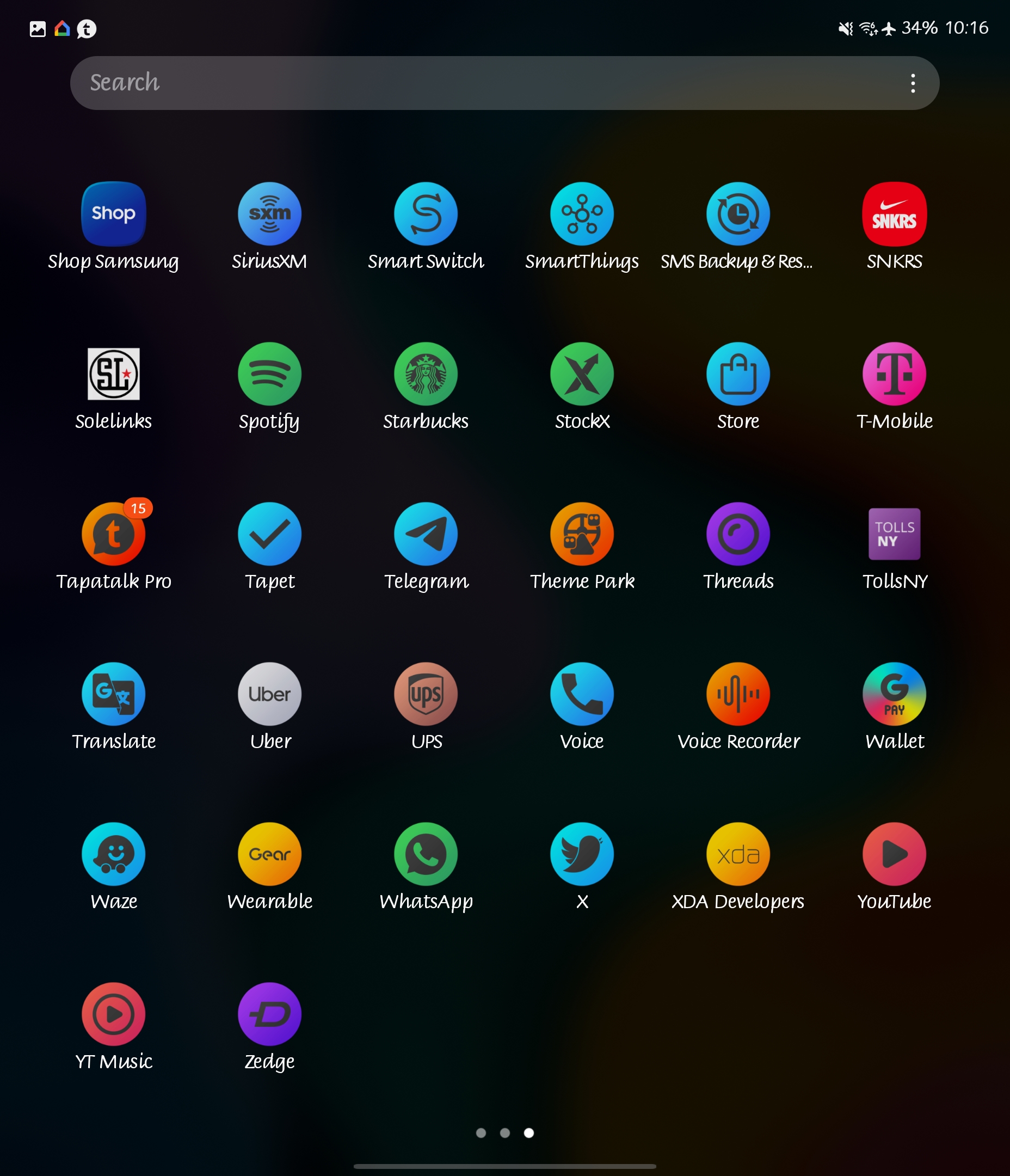Viewport: 1010px width, 1176px height.
Task: Launch the Nike SNKRS app
Action: click(x=894, y=214)
